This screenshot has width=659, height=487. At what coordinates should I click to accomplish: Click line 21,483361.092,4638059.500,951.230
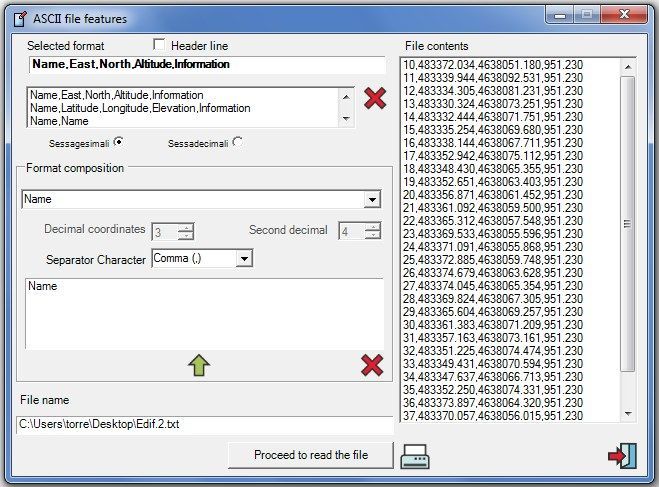(x=493, y=208)
